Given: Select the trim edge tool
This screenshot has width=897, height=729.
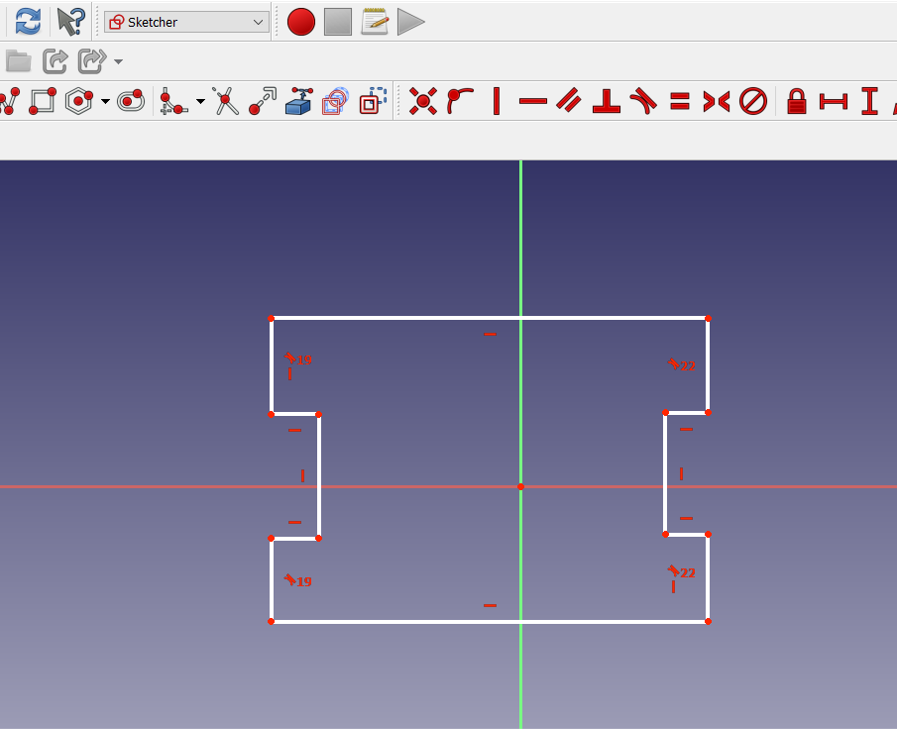Looking at the screenshot, I should [x=225, y=101].
